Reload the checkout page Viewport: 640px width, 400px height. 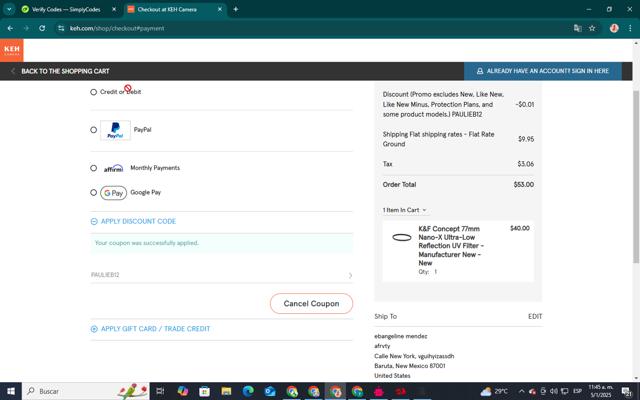pos(42,28)
